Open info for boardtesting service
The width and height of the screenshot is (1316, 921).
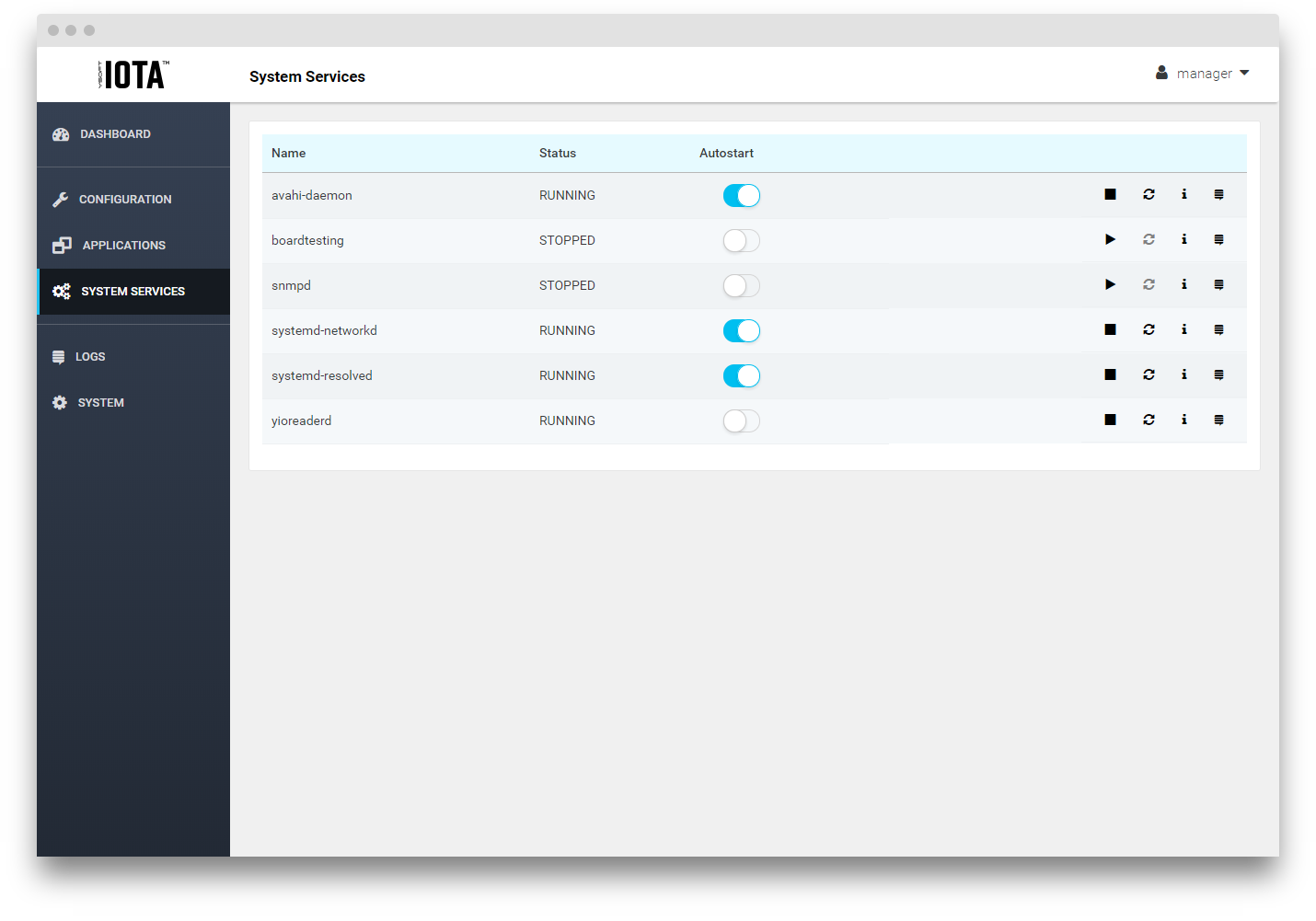point(1184,239)
